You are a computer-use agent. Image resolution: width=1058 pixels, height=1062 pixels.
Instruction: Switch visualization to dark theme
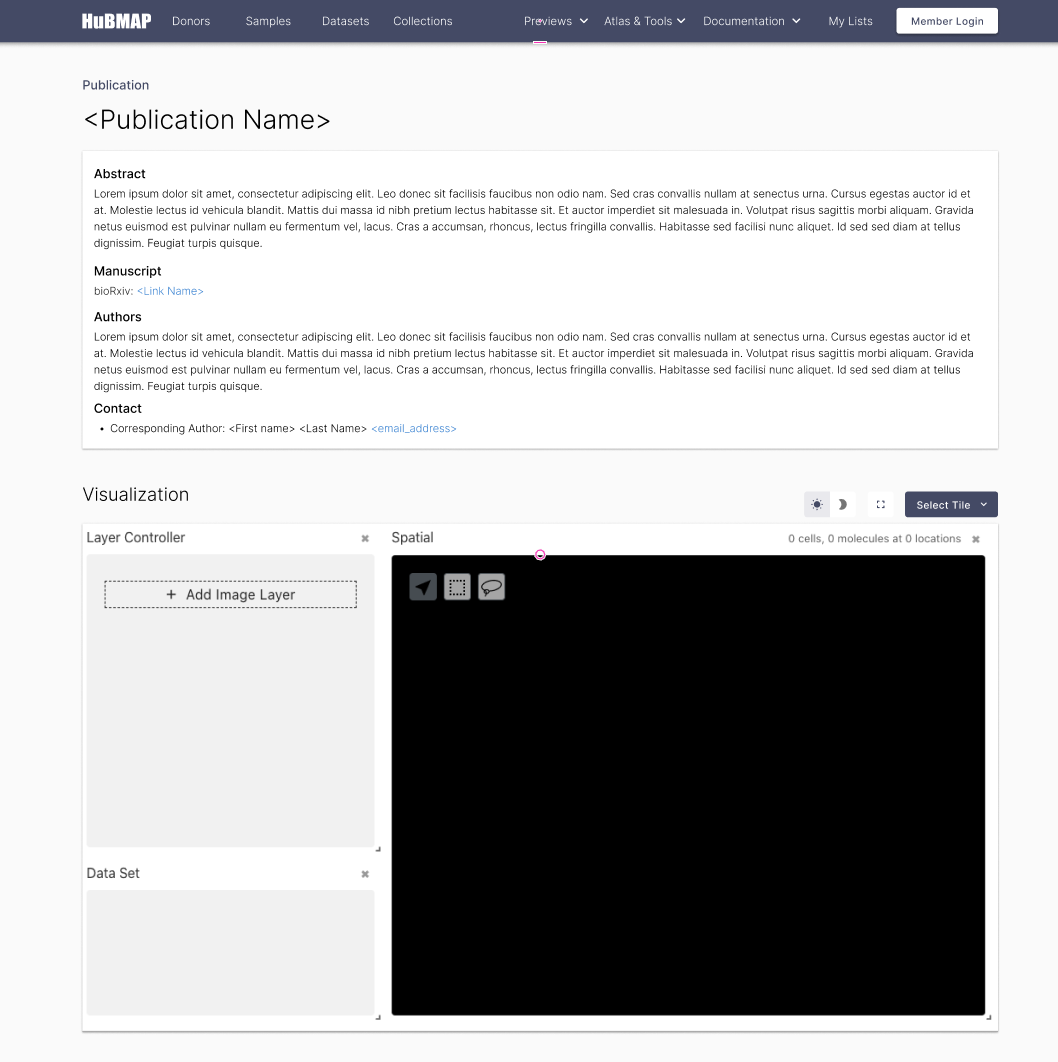[842, 504]
